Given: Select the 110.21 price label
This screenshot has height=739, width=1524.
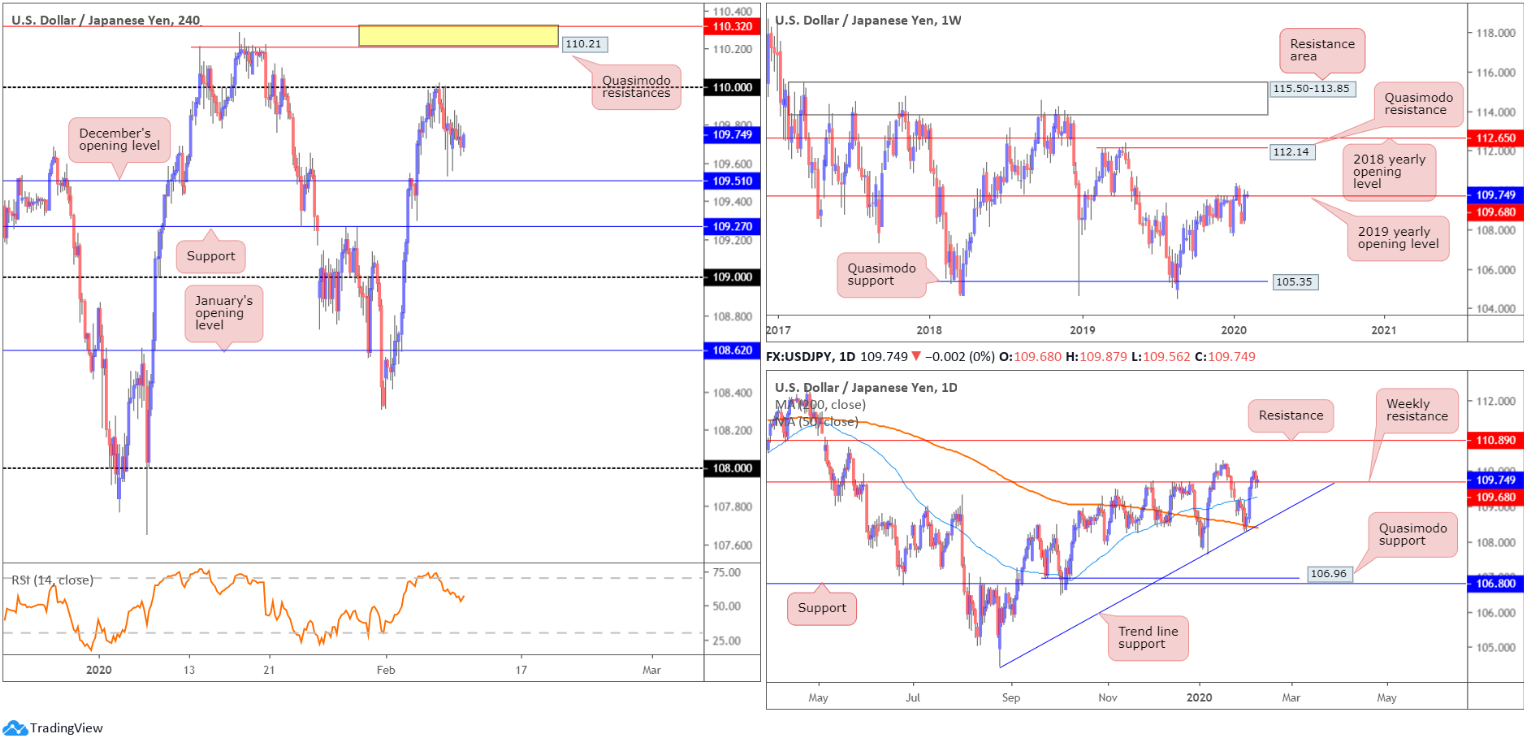Looking at the screenshot, I should tap(583, 44).
